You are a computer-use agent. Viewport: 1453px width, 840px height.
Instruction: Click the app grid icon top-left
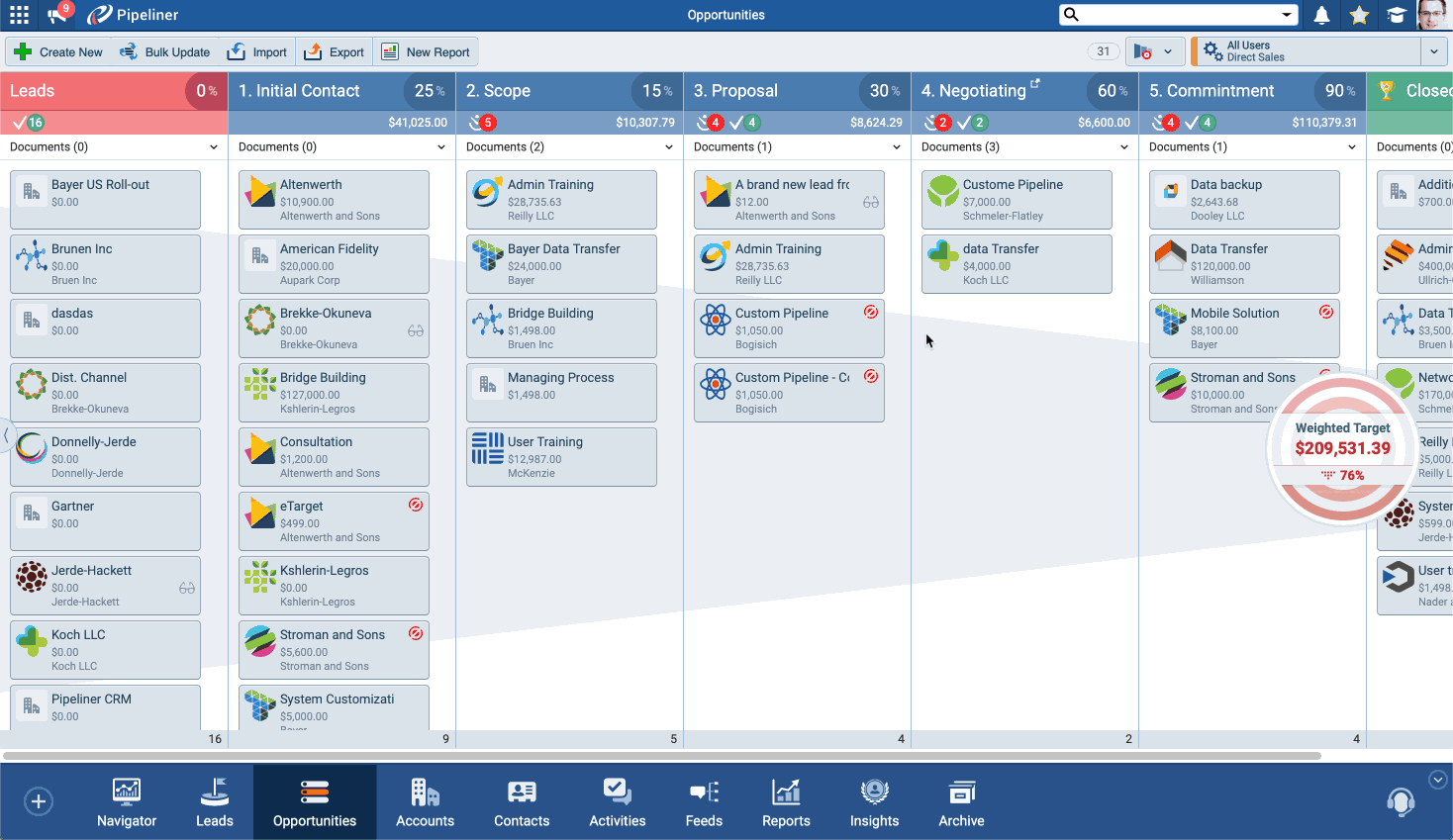click(18, 15)
